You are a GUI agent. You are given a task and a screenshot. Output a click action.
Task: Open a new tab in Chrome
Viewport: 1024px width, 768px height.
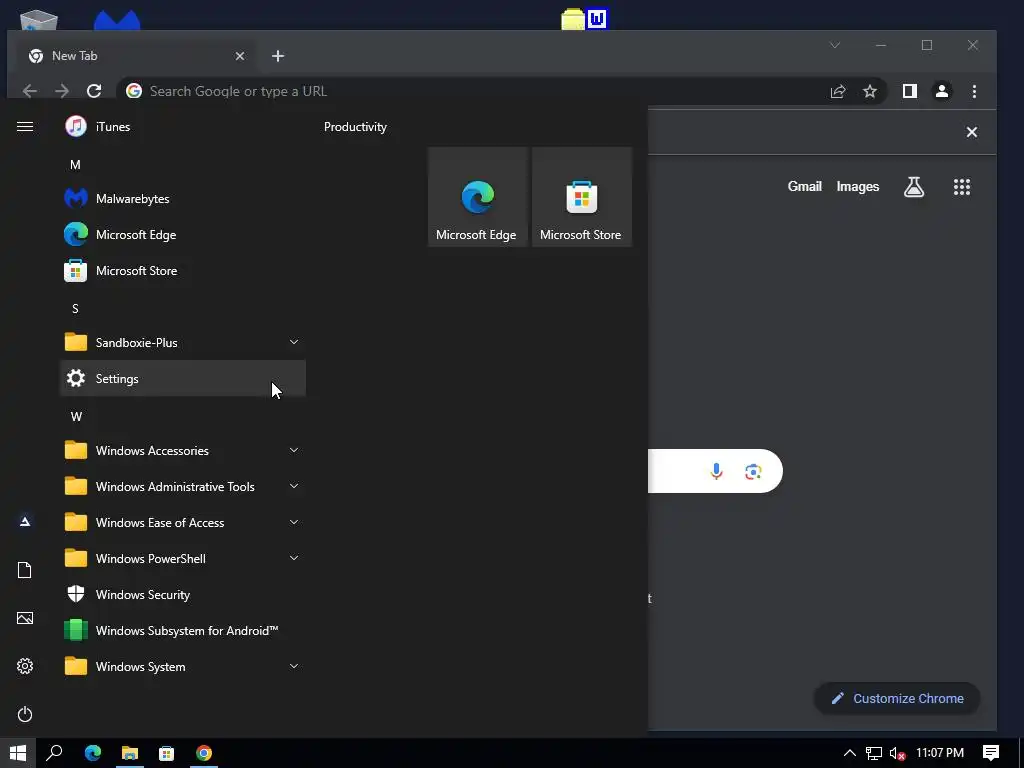[x=278, y=56]
